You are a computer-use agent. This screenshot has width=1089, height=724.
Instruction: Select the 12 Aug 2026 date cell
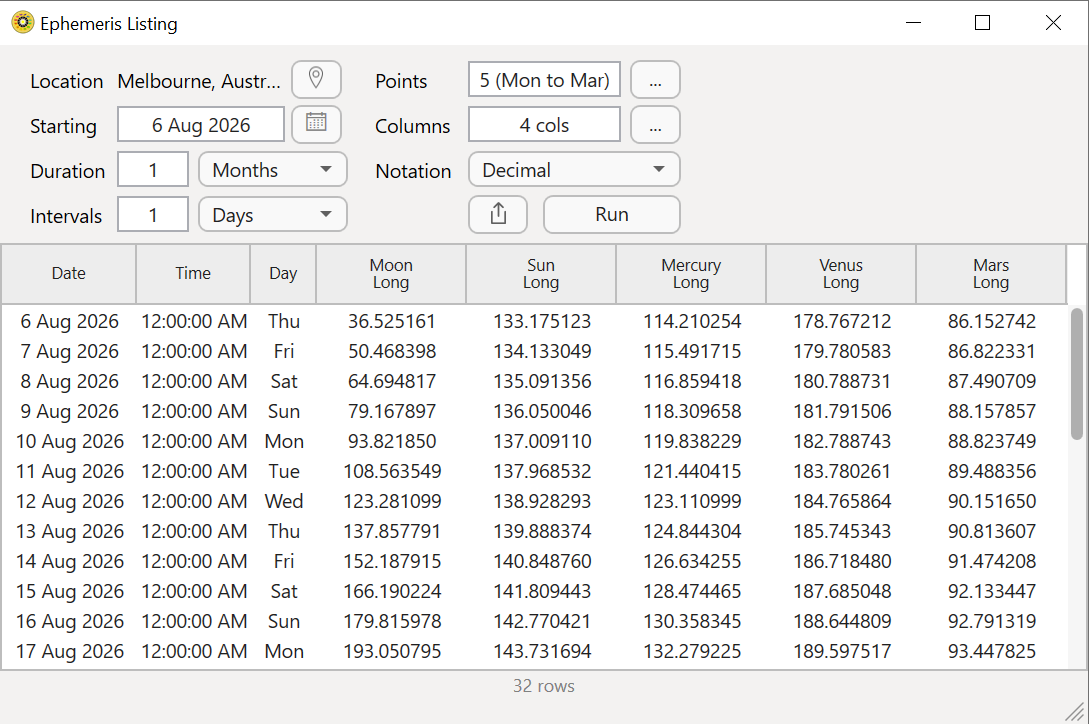point(69,501)
